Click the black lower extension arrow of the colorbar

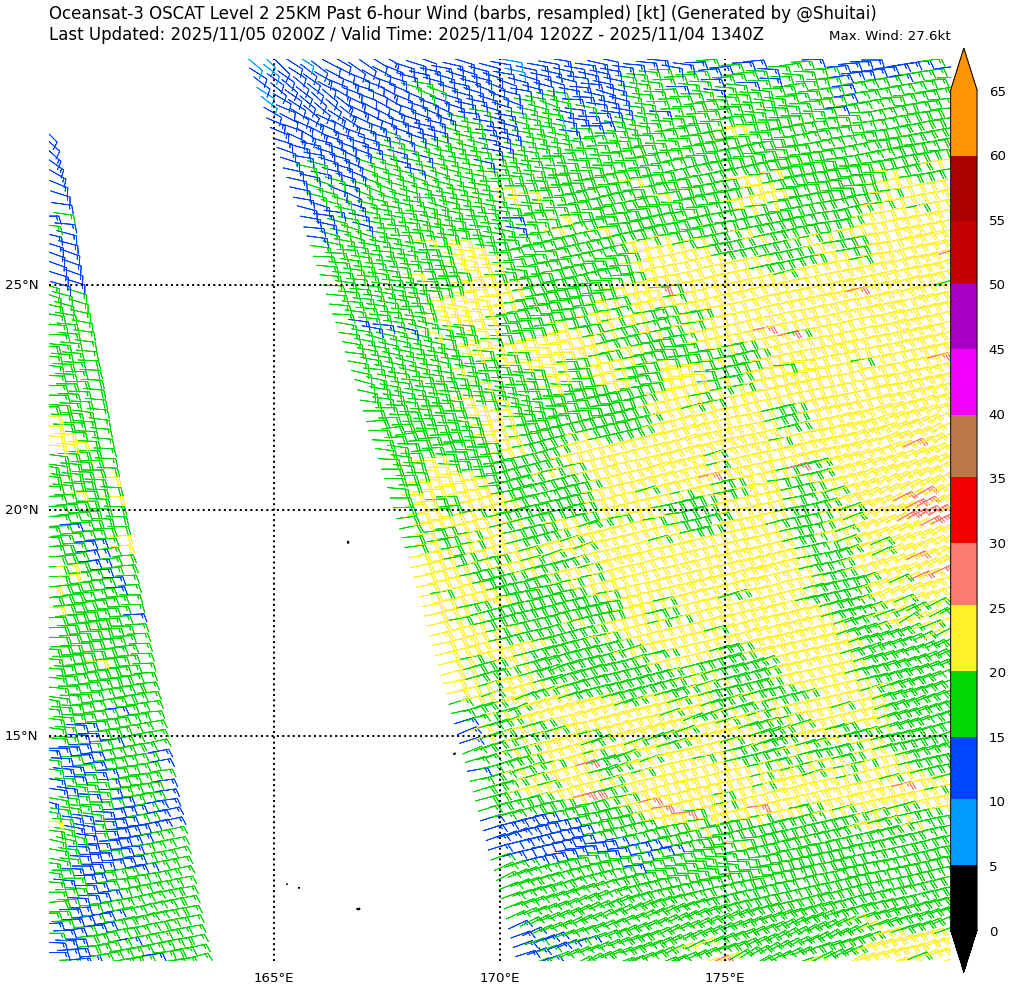(x=963, y=948)
